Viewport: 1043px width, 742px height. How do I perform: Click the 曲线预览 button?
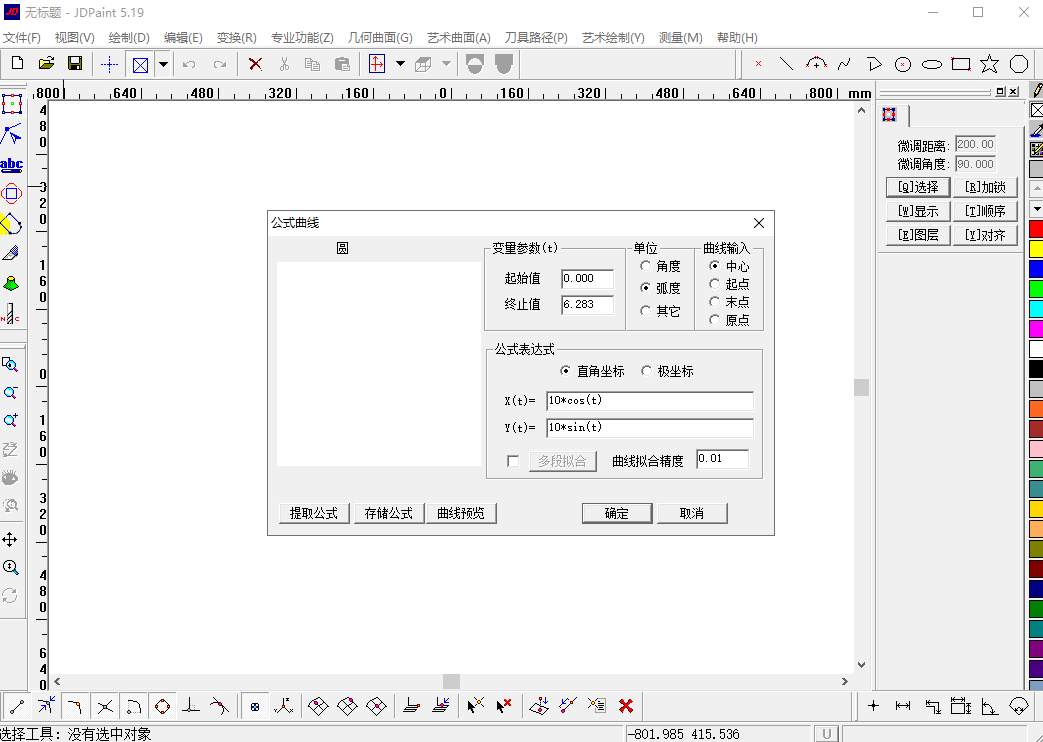point(461,513)
